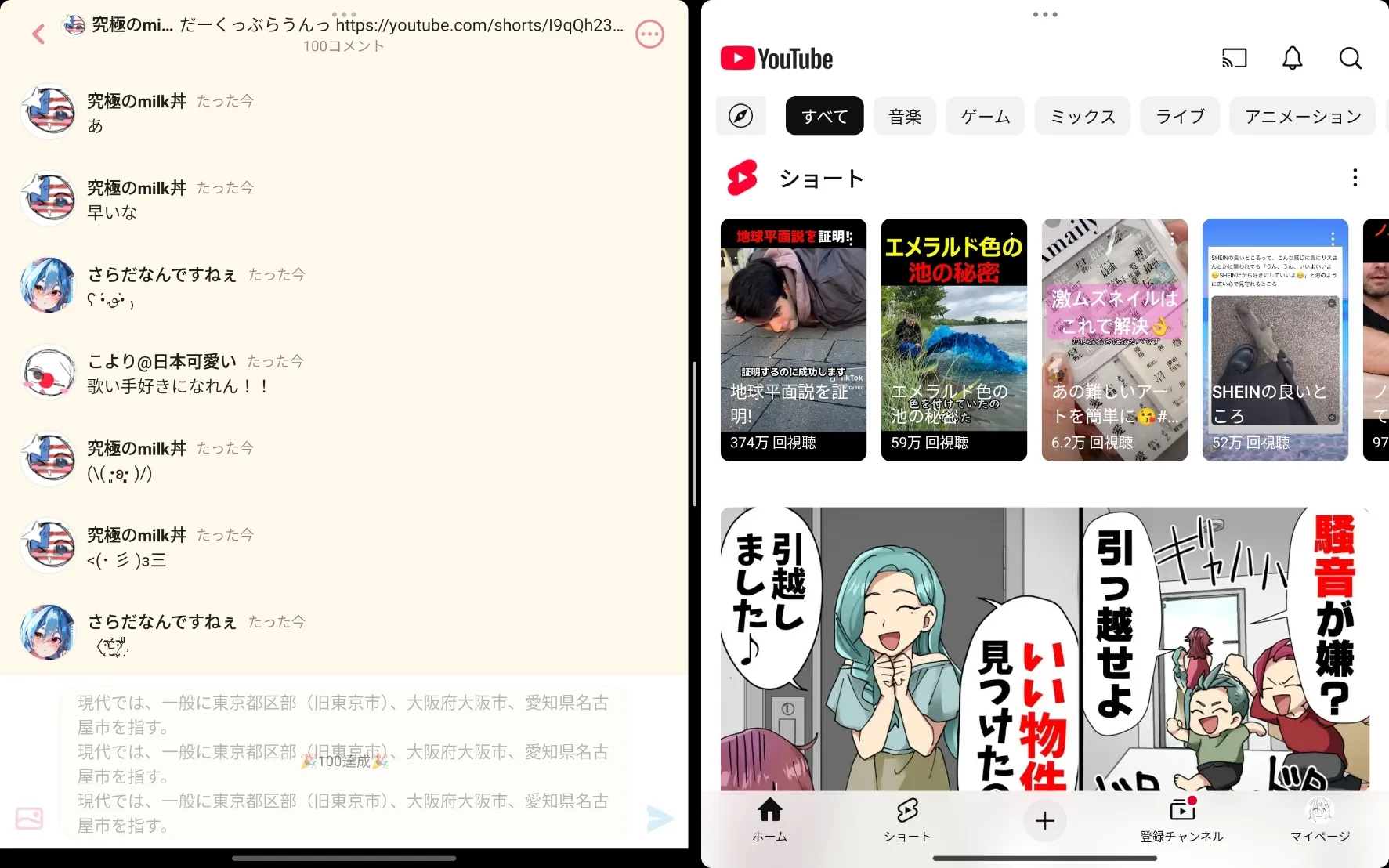This screenshot has height=868, width=1389.
Task: Cast YouTube to a device
Action: (1235, 58)
